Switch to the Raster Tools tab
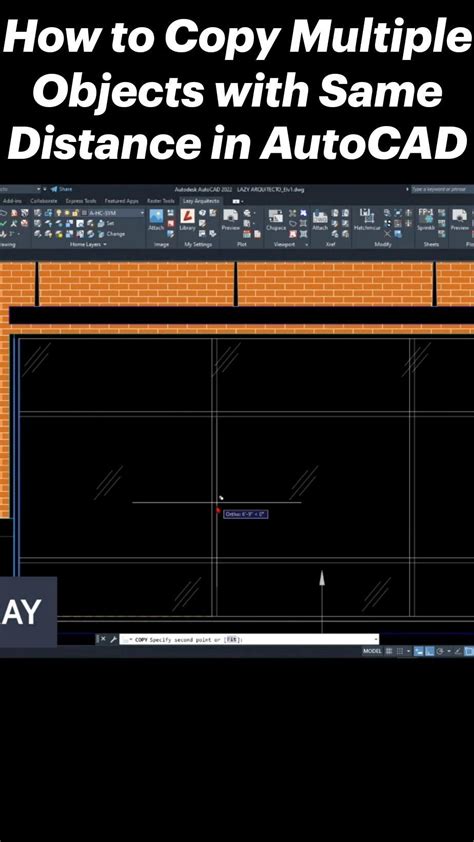The width and height of the screenshot is (474, 842). tap(161, 201)
